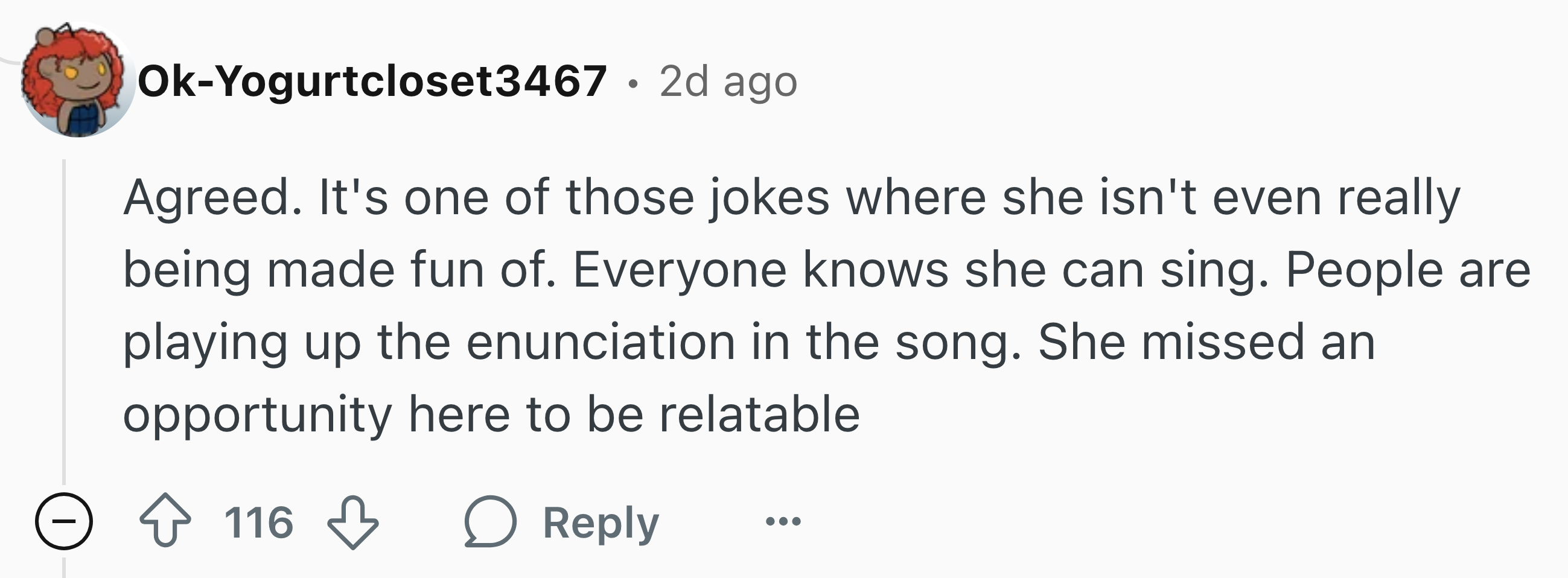Upvote the comment by Ok-Yogurtcloset3467
Viewport: 1568px width, 578px height.
pyautogui.click(x=165, y=521)
